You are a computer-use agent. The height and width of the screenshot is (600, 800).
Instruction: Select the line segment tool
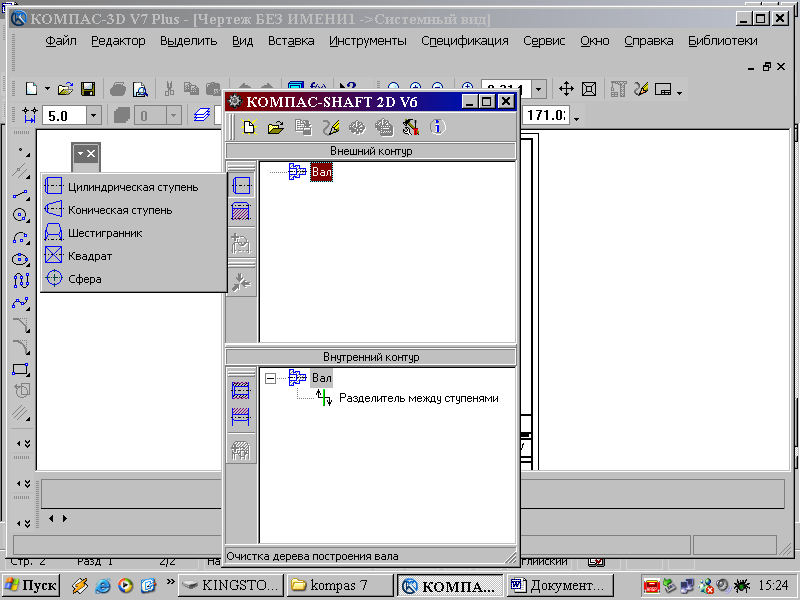pos(21,194)
